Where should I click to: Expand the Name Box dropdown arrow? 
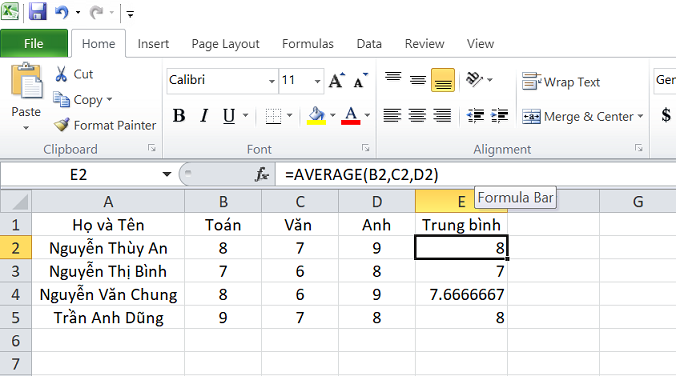point(166,175)
